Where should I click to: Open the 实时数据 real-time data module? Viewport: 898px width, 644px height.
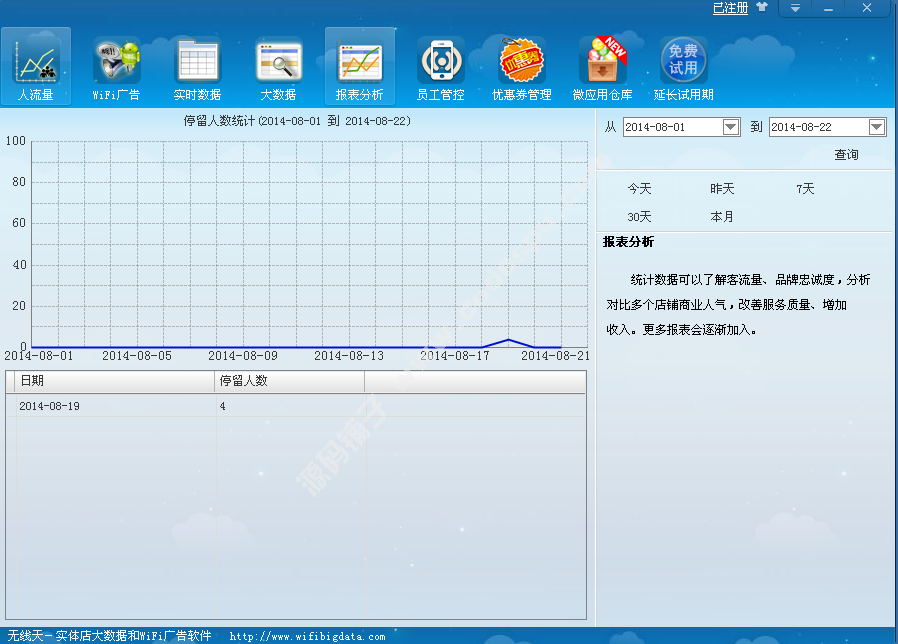198,67
